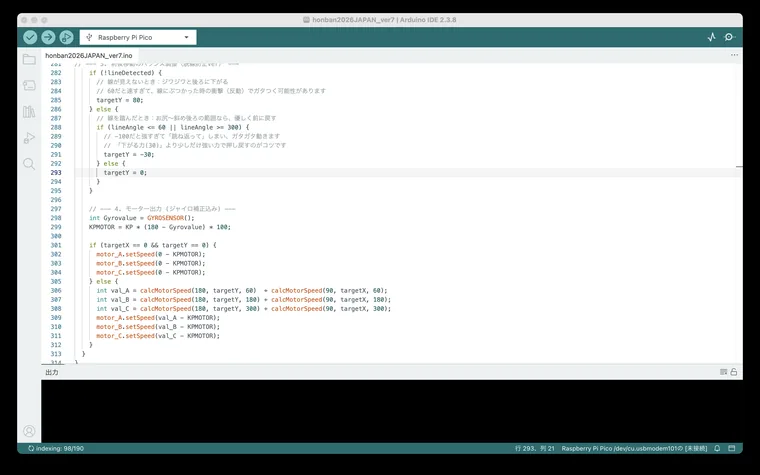Image resolution: width=760 pixels, height=475 pixels.
Task: Open the board selector Raspberry Pi Pico dropdown
Action: [138, 37]
